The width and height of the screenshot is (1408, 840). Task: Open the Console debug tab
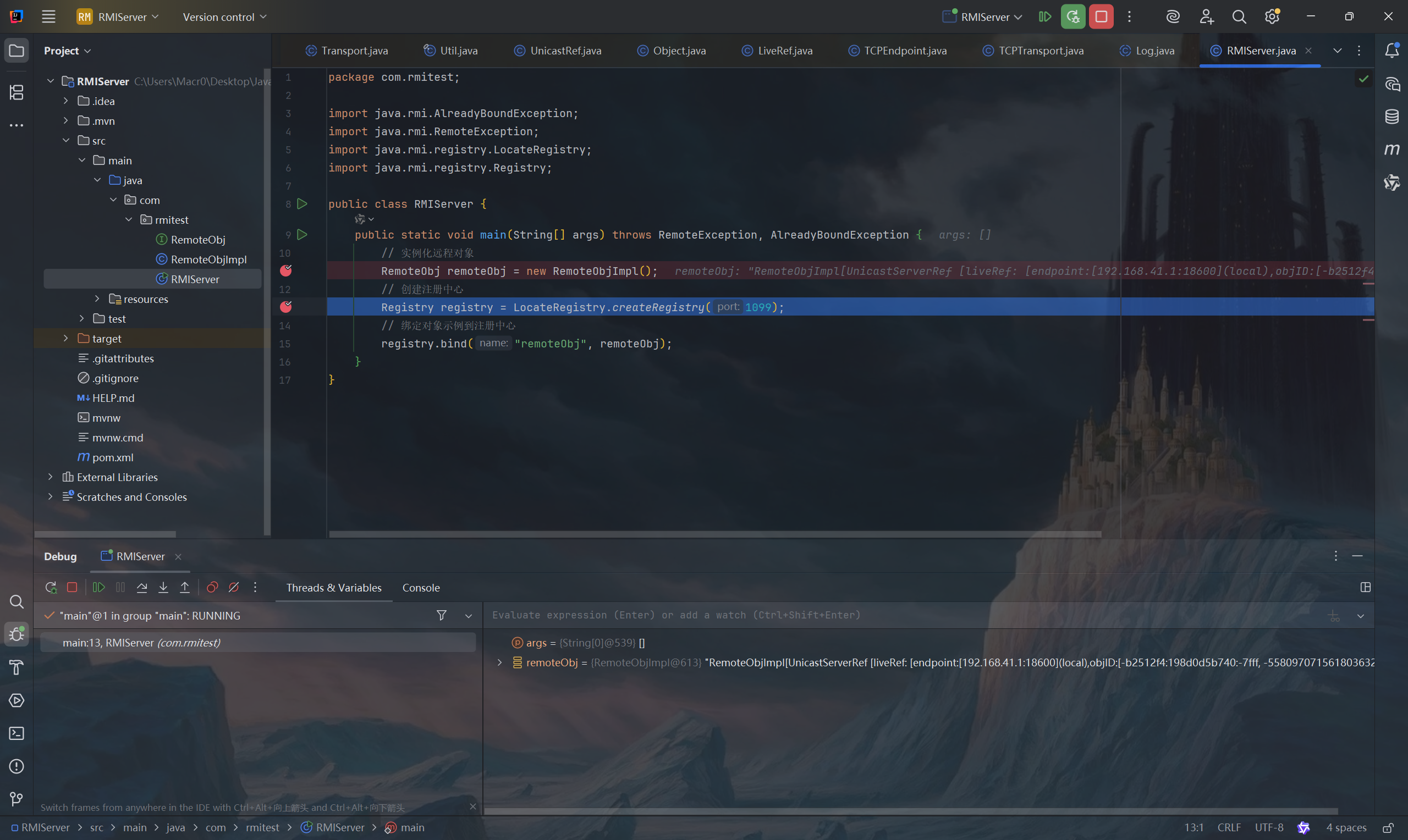click(421, 587)
